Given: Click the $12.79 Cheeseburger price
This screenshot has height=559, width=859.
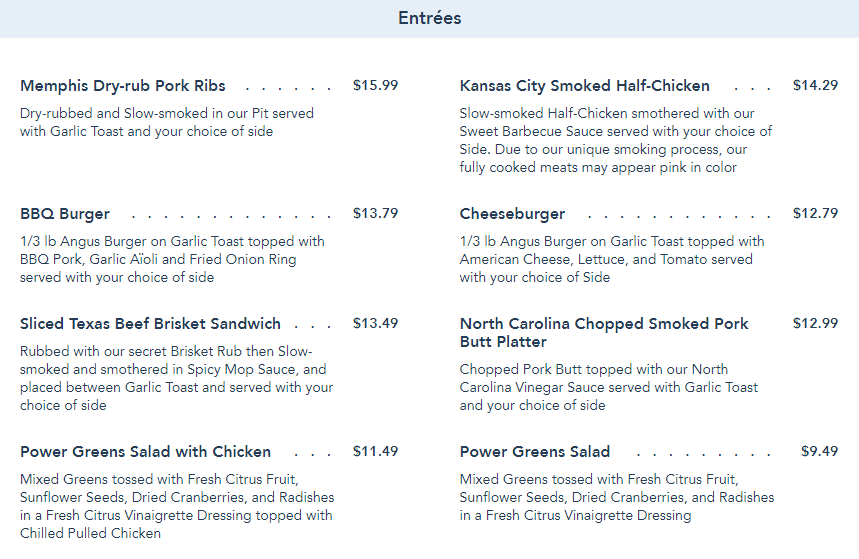Looking at the screenshot, I should [x=815, y=214].
